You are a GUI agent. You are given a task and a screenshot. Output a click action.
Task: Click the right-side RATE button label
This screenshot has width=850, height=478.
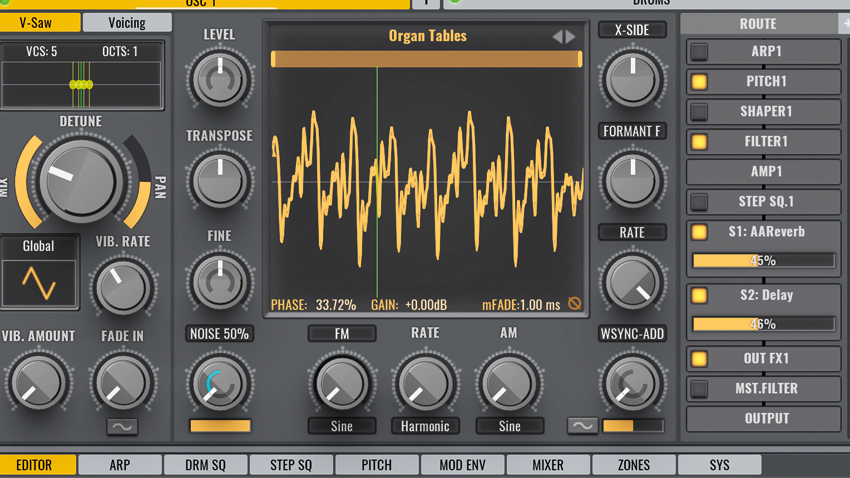pyautogui.click(x=632, y=232)
